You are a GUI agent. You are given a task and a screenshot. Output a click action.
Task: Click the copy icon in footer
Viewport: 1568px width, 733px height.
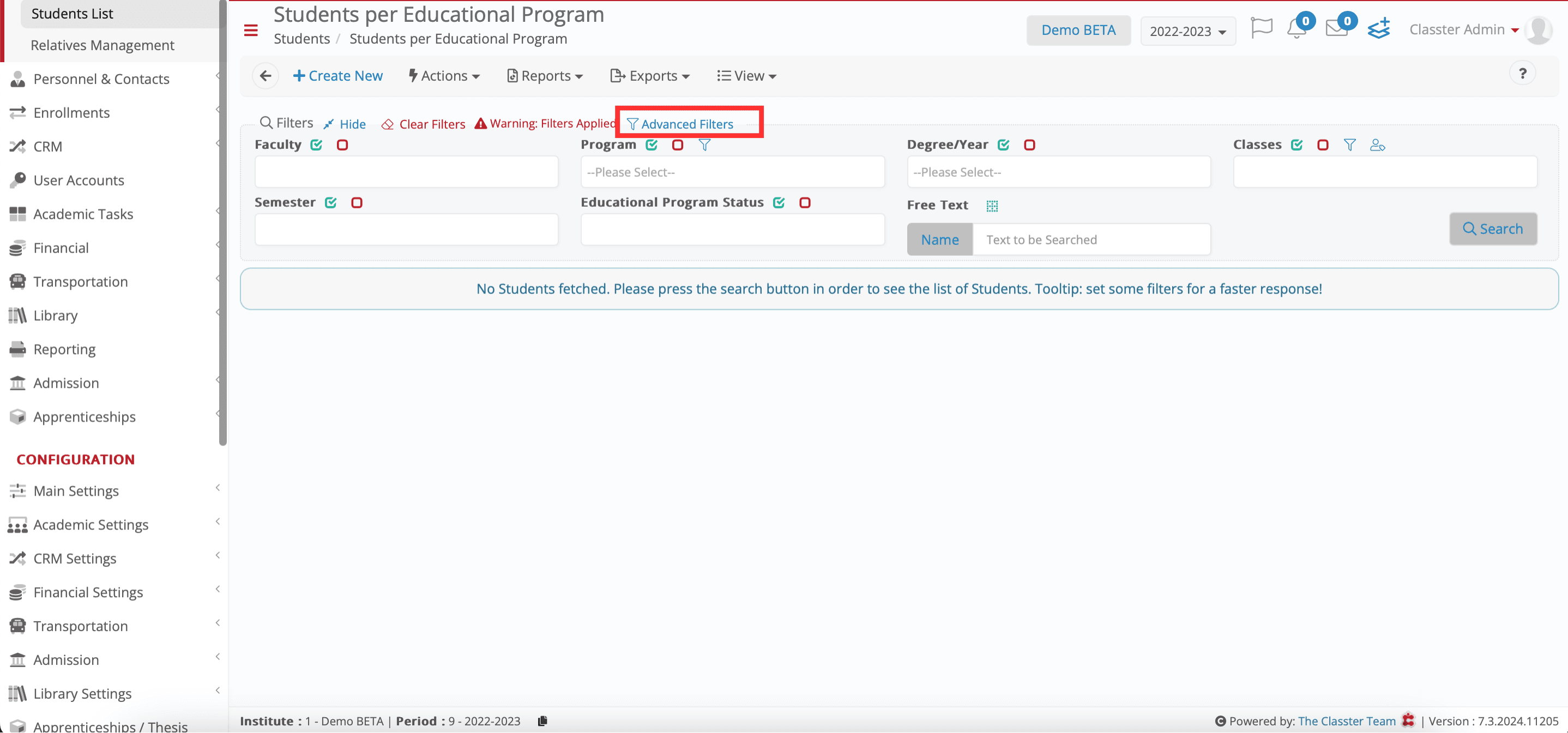point(542,721)
